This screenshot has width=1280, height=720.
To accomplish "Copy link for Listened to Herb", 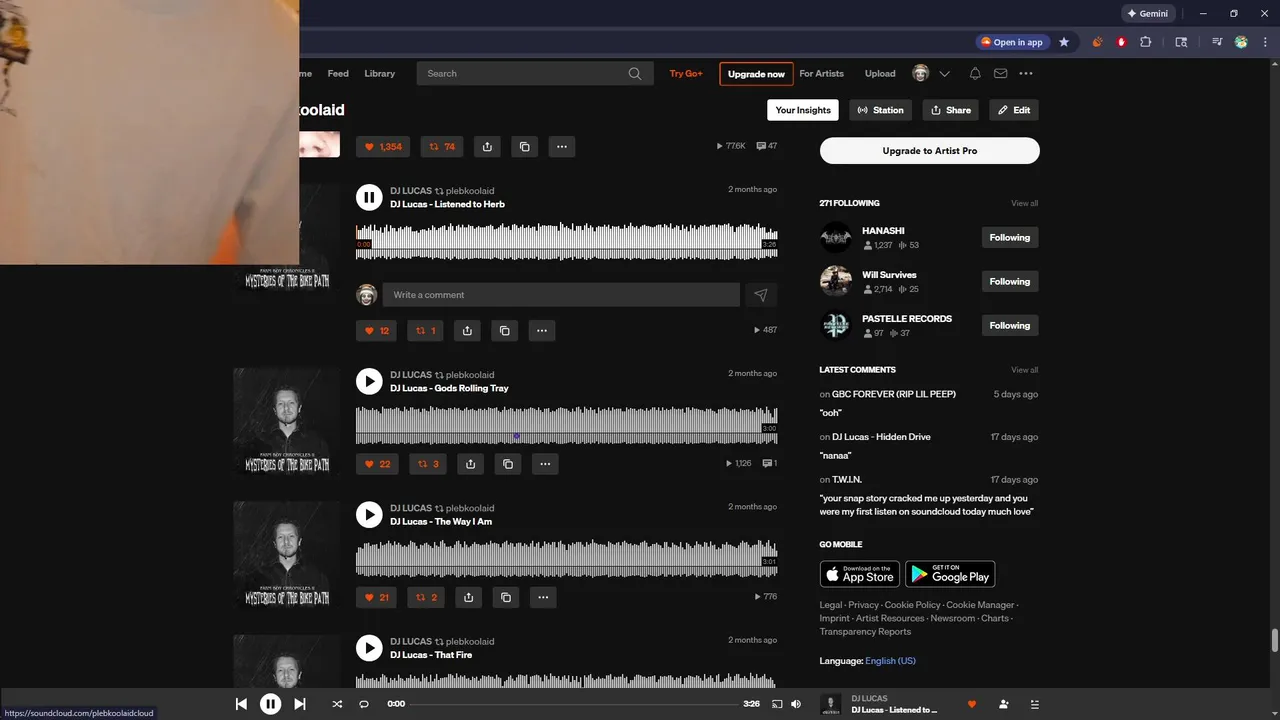I will 504,330.
